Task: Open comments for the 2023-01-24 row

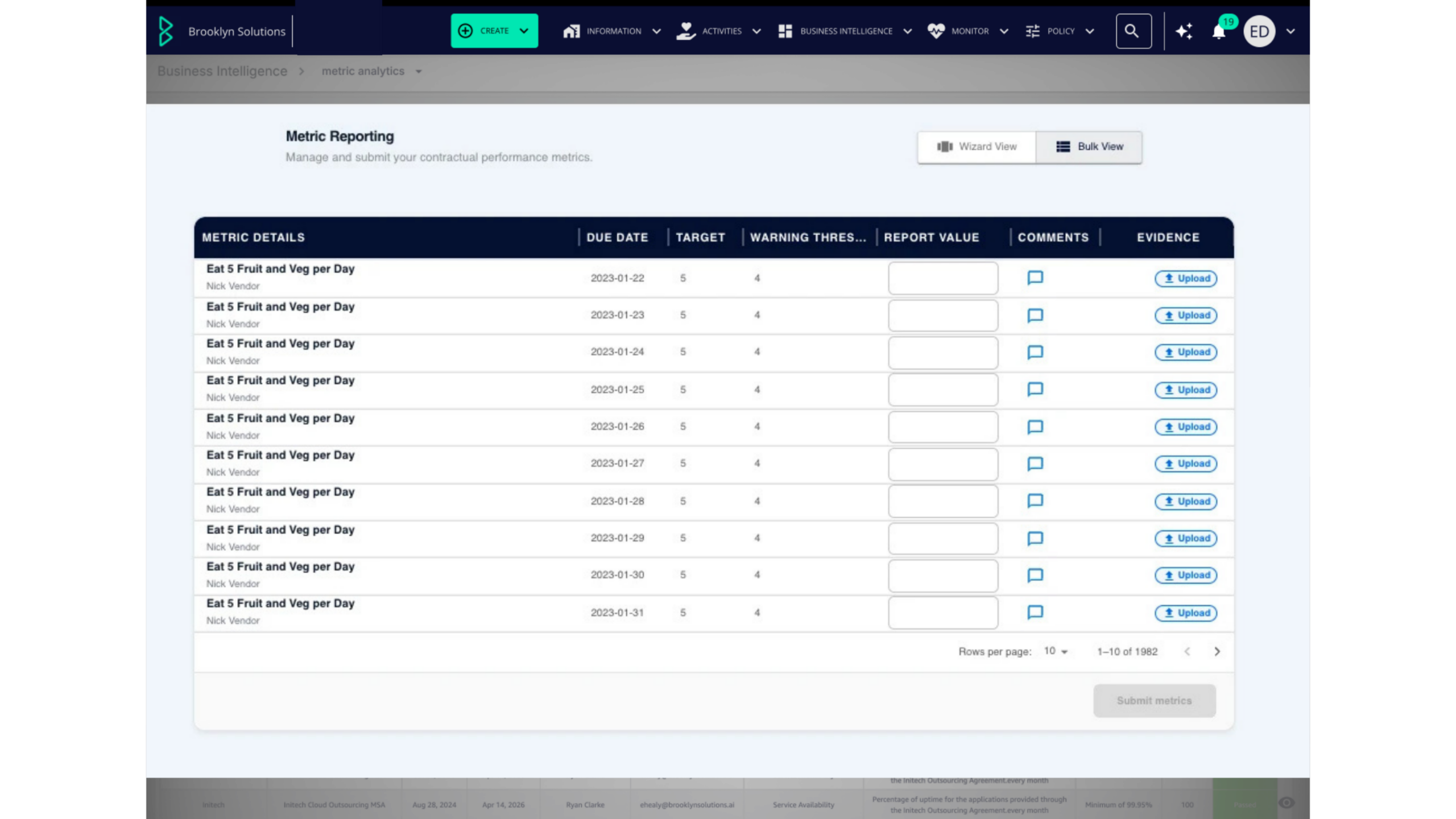Action: [x=1035, y=352]
